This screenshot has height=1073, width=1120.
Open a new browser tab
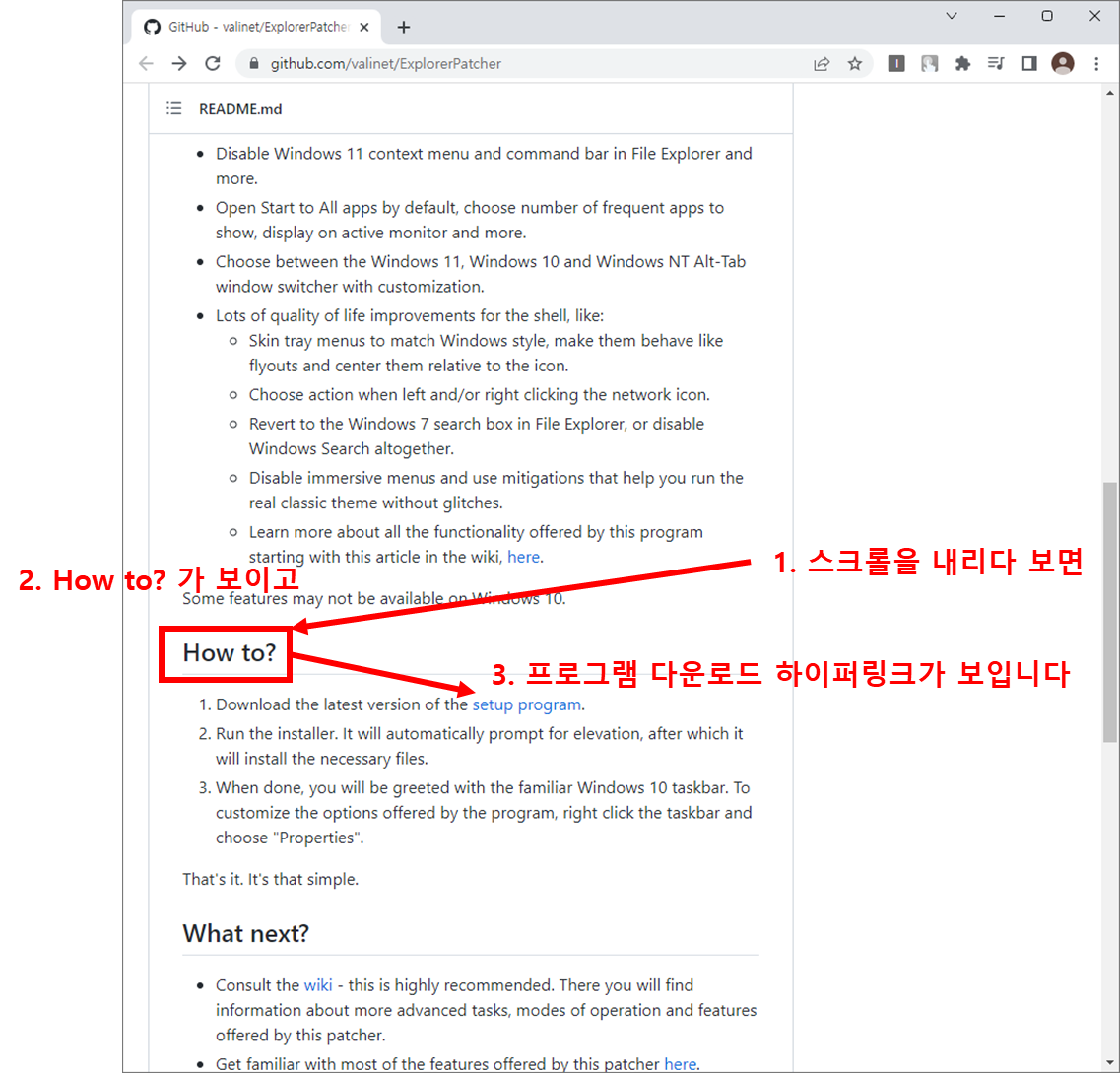click(x=404, y=28)
